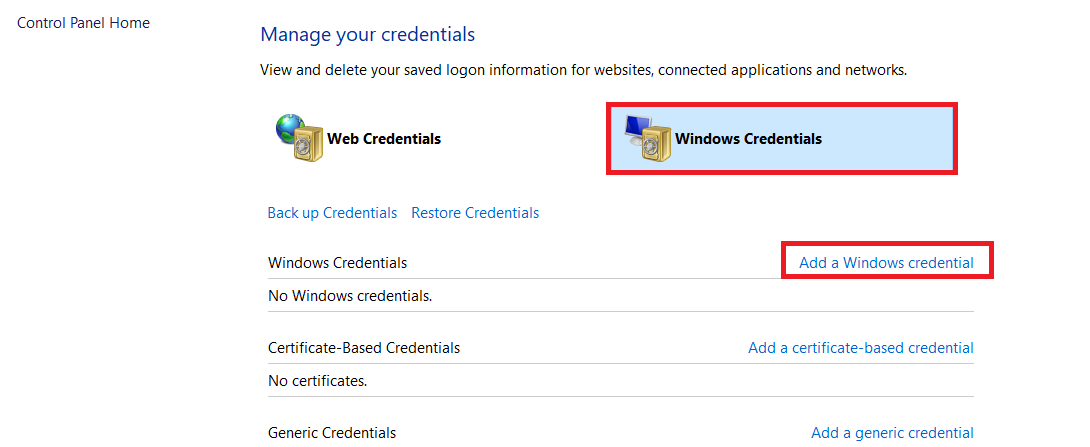Add a generic credential
The height and width of the screenshot is (447, 1090).
tap(893, 433)
